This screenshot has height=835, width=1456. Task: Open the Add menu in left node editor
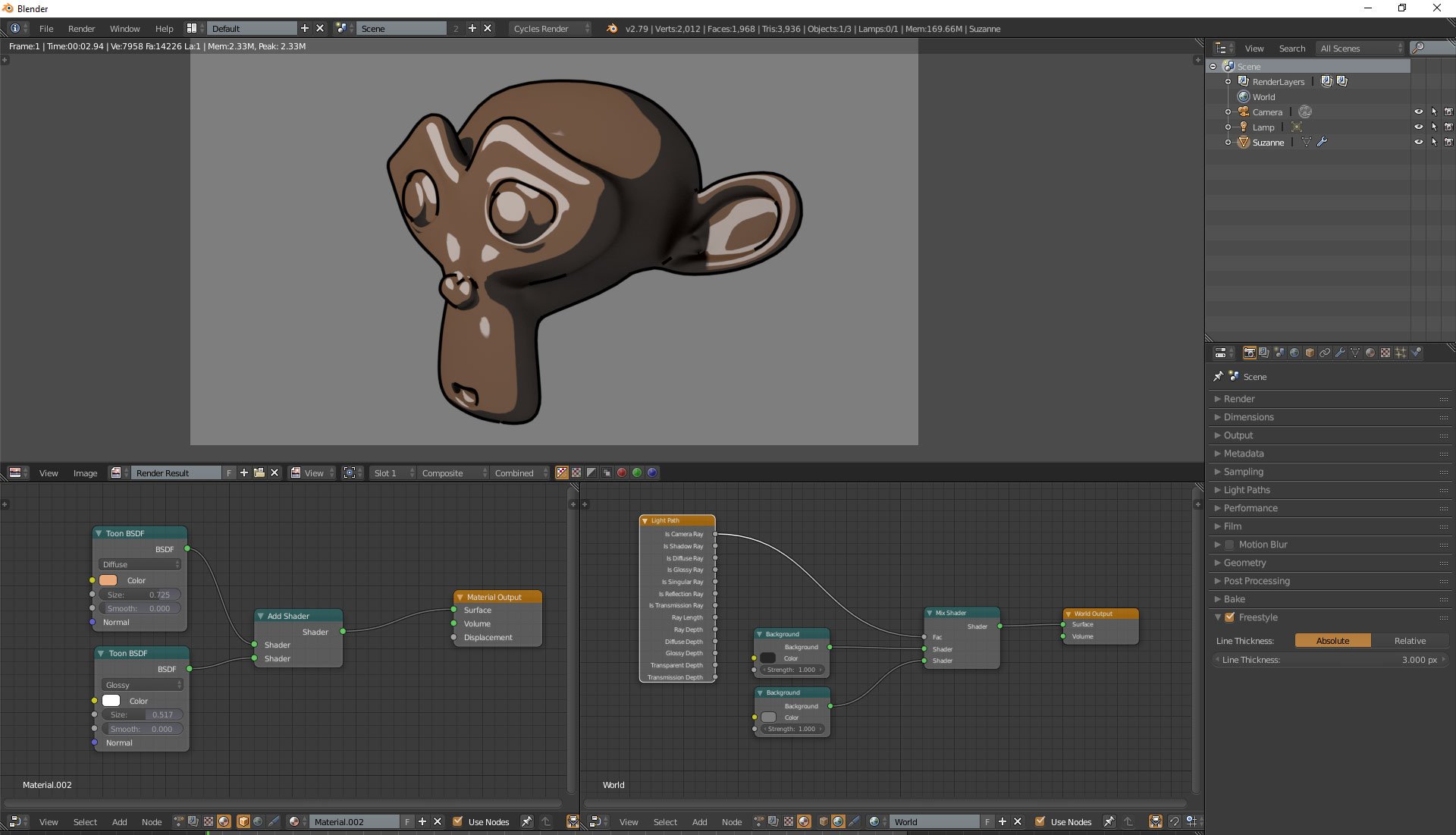point(119,821)
